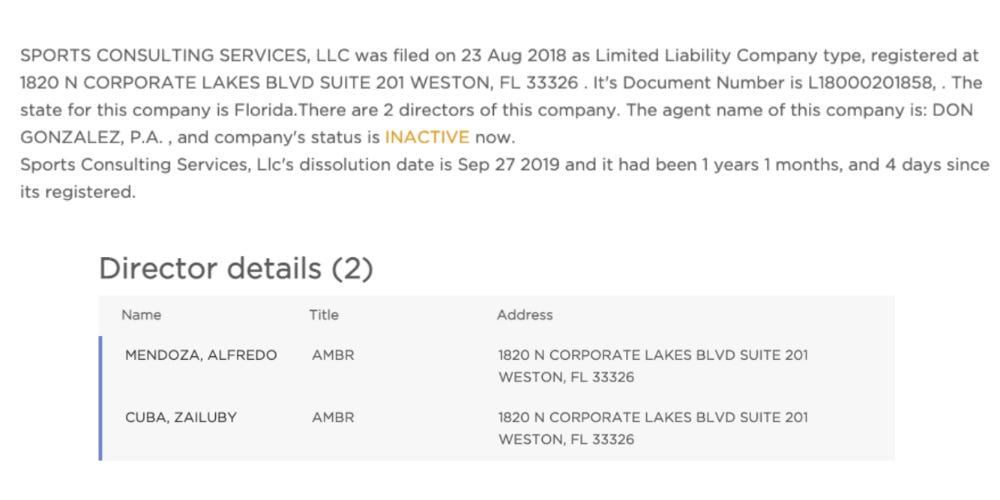
Task: Click the Sep 27 2019 dissolution date
Action: tap(508, 165)
